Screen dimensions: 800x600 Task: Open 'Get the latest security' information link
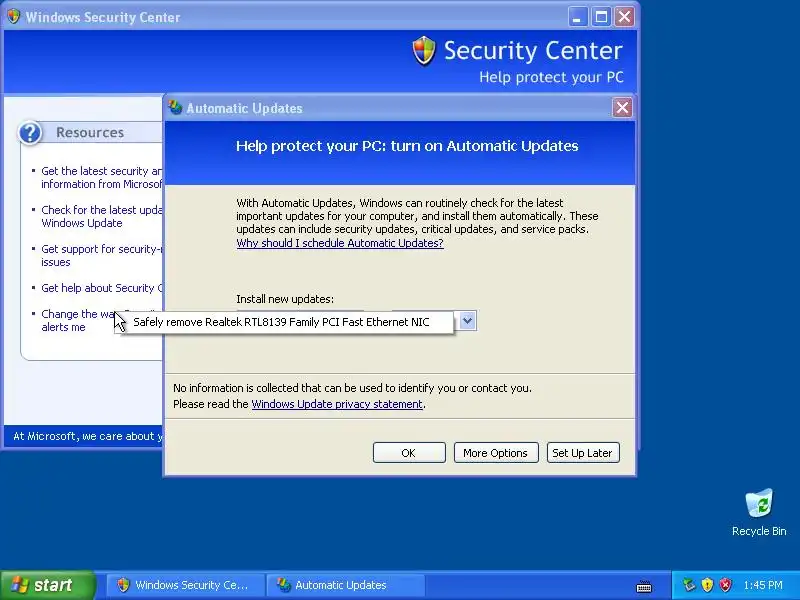[x=101, y=178]
